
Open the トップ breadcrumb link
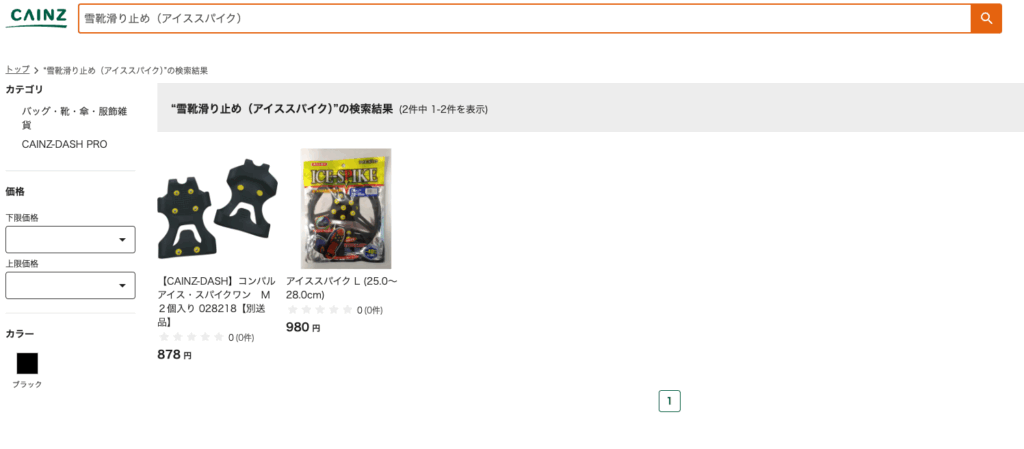tap(17, 69)
